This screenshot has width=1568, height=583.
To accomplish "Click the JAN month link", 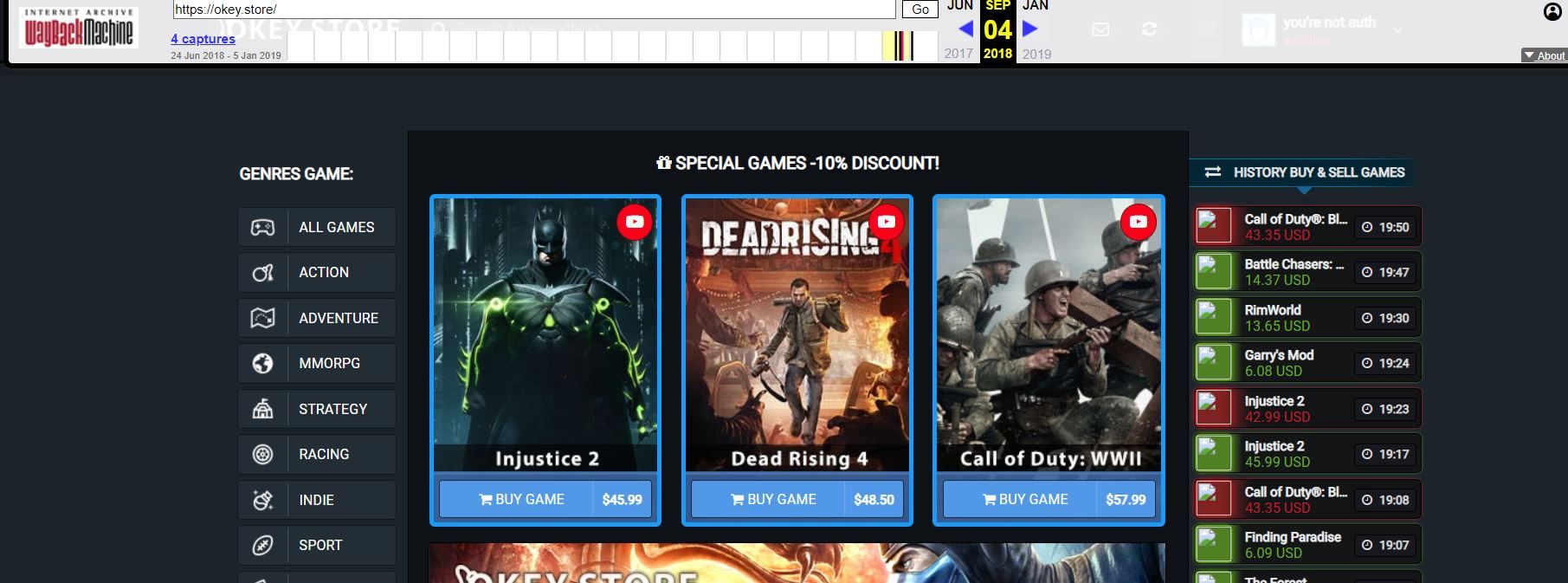I will (1036, 6).
